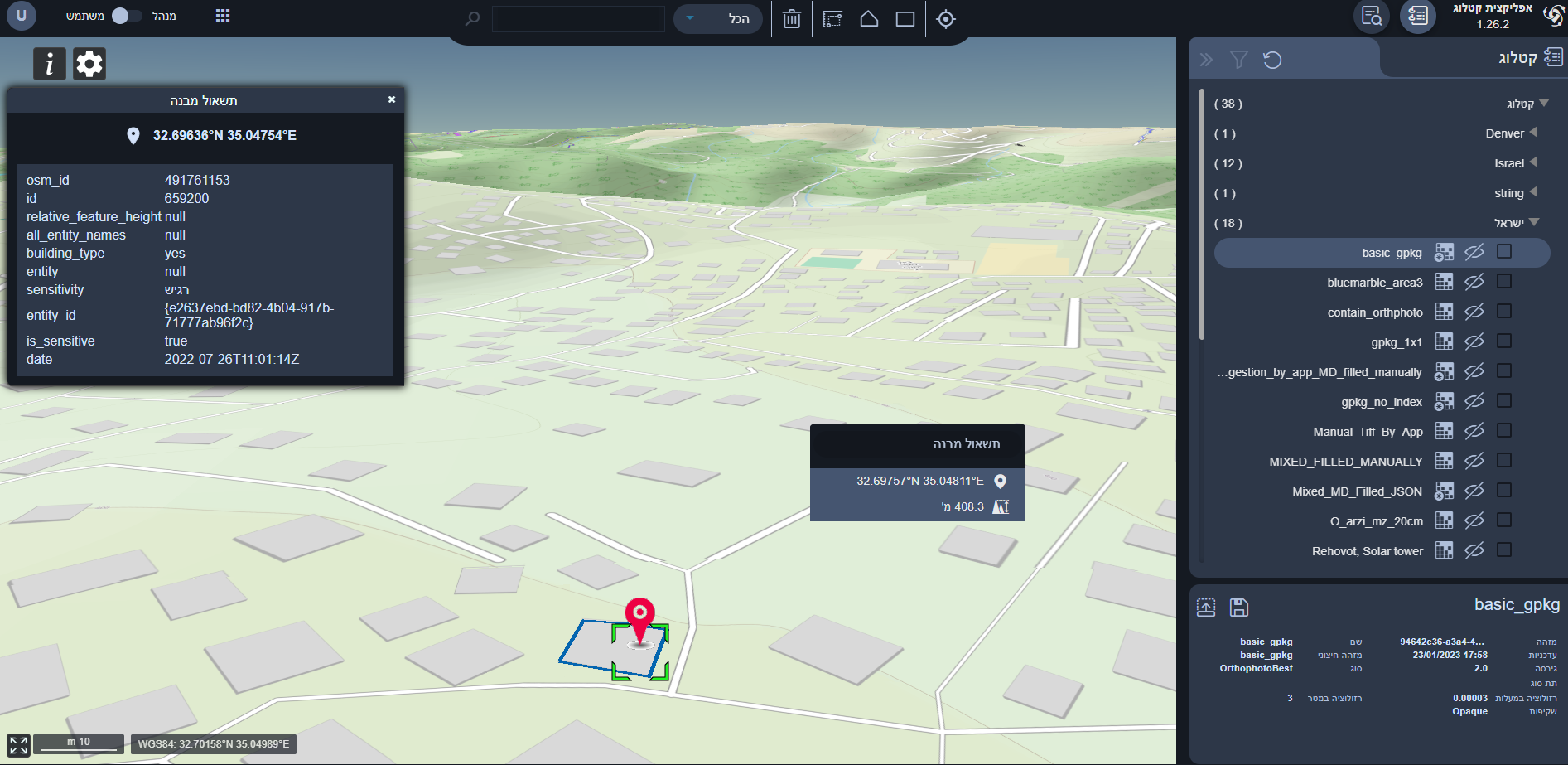This screenshot has width=1568, height=765.
Task: Click the locate position (crosshair) icon
Action: 946,18
